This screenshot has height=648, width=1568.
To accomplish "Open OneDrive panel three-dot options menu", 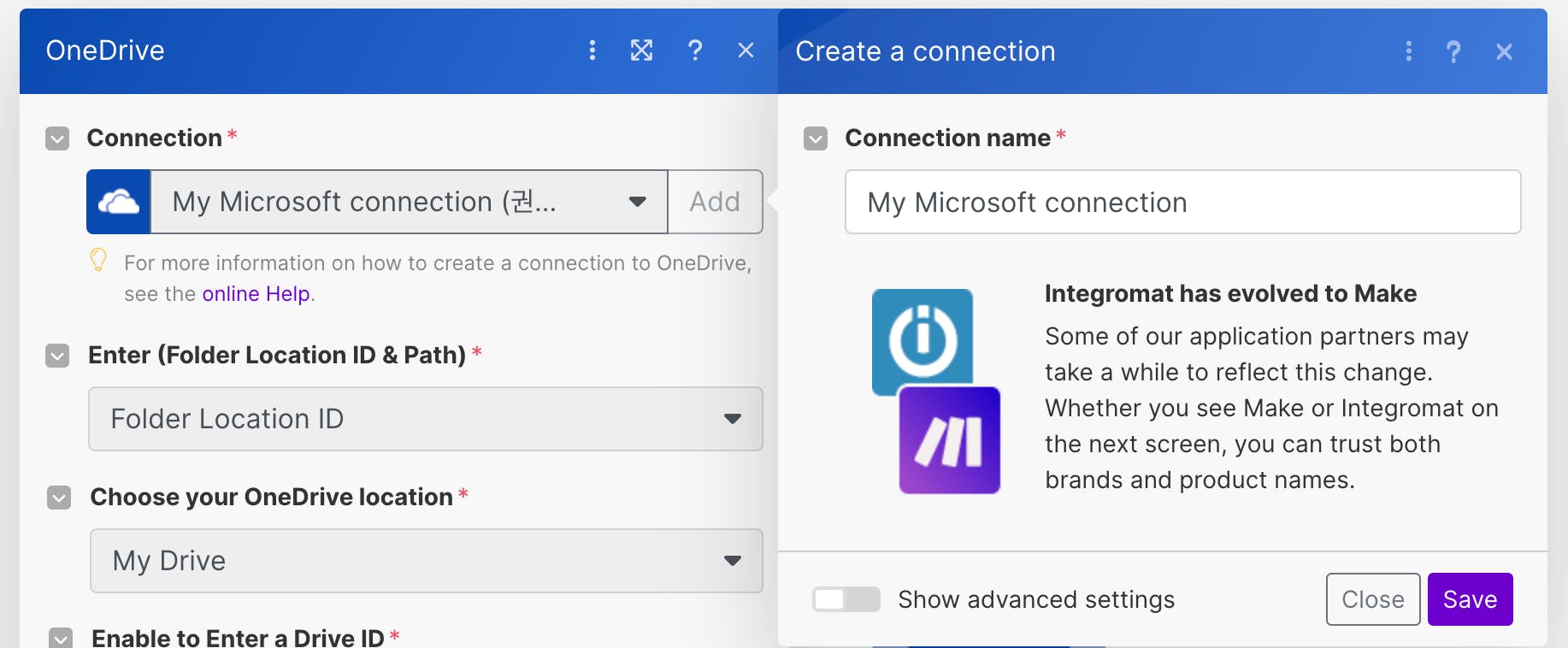I will [592, 50].
